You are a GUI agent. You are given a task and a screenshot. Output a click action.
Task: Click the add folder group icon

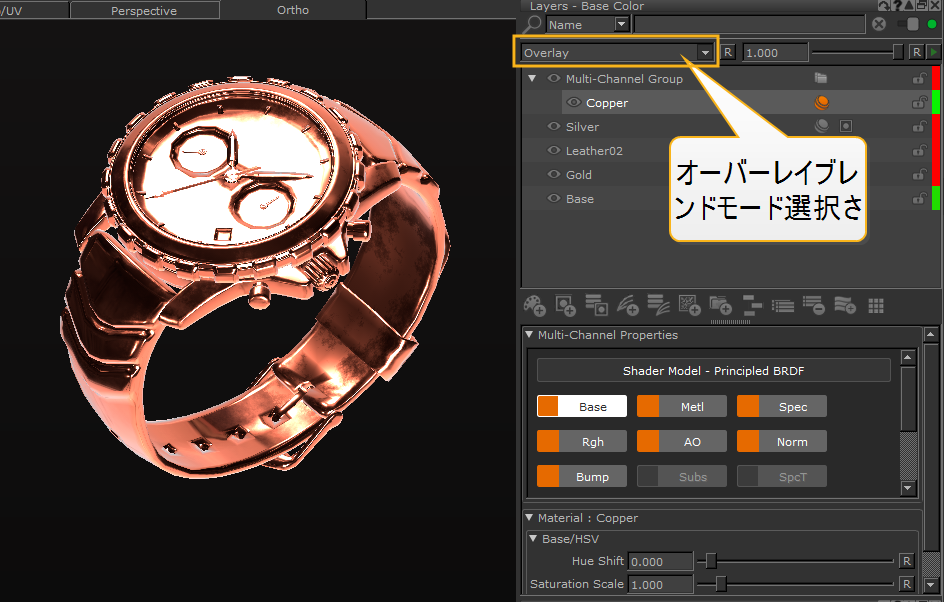point(719,305)
